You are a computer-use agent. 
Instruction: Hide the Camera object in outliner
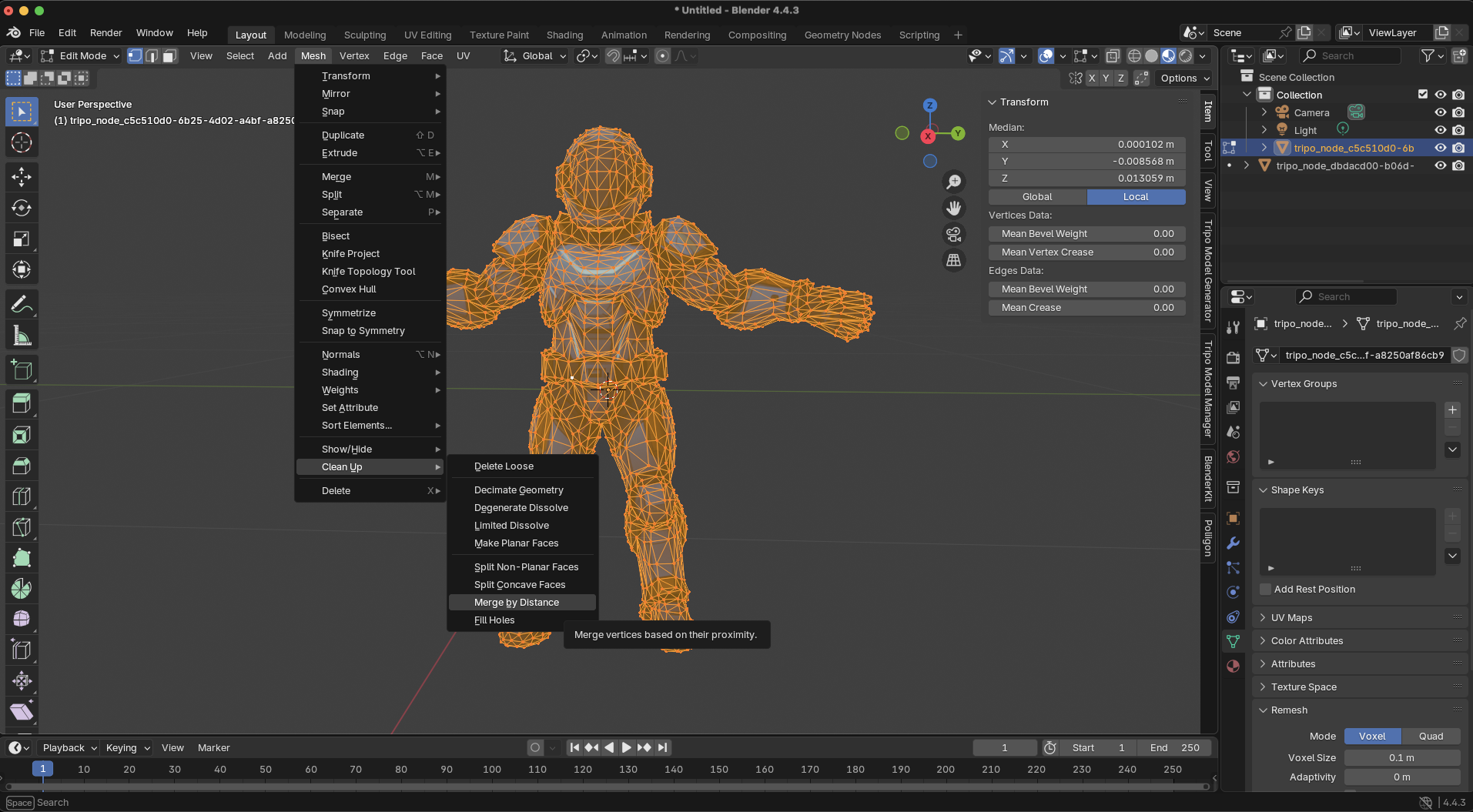[x=1440, y=112]
